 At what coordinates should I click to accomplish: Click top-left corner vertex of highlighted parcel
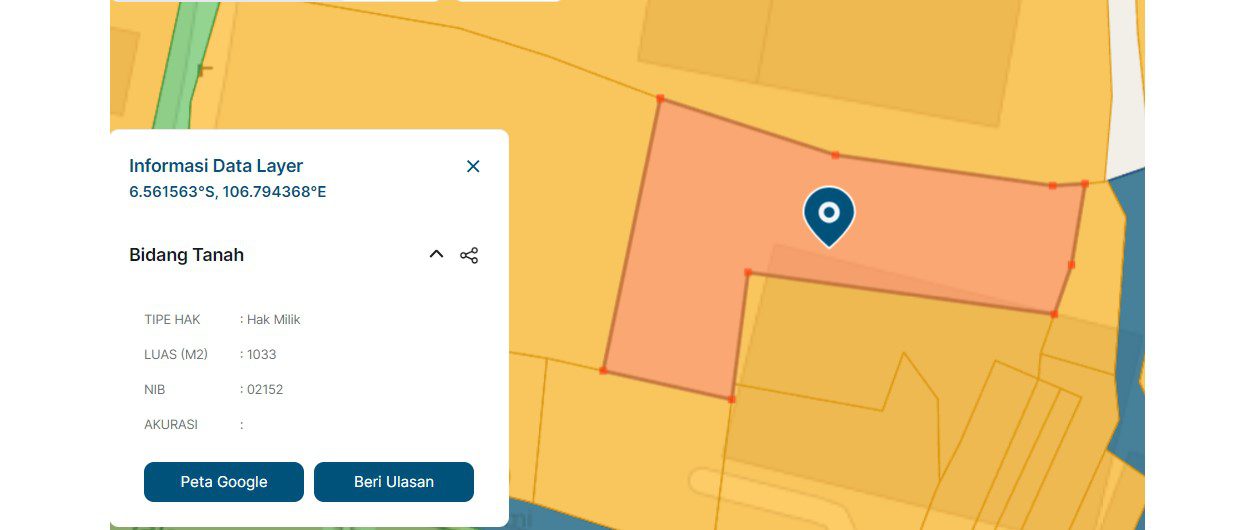coord(660,98)
